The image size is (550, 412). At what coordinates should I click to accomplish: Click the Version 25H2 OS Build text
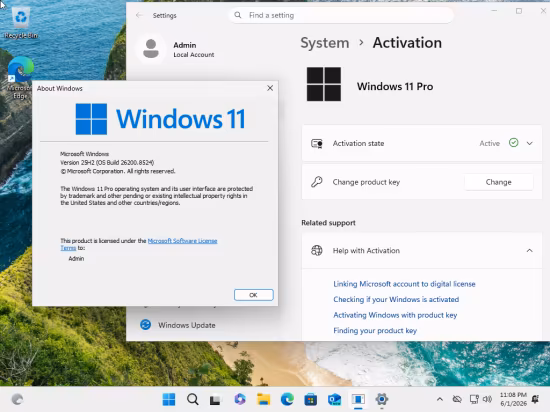click(107, 162)
